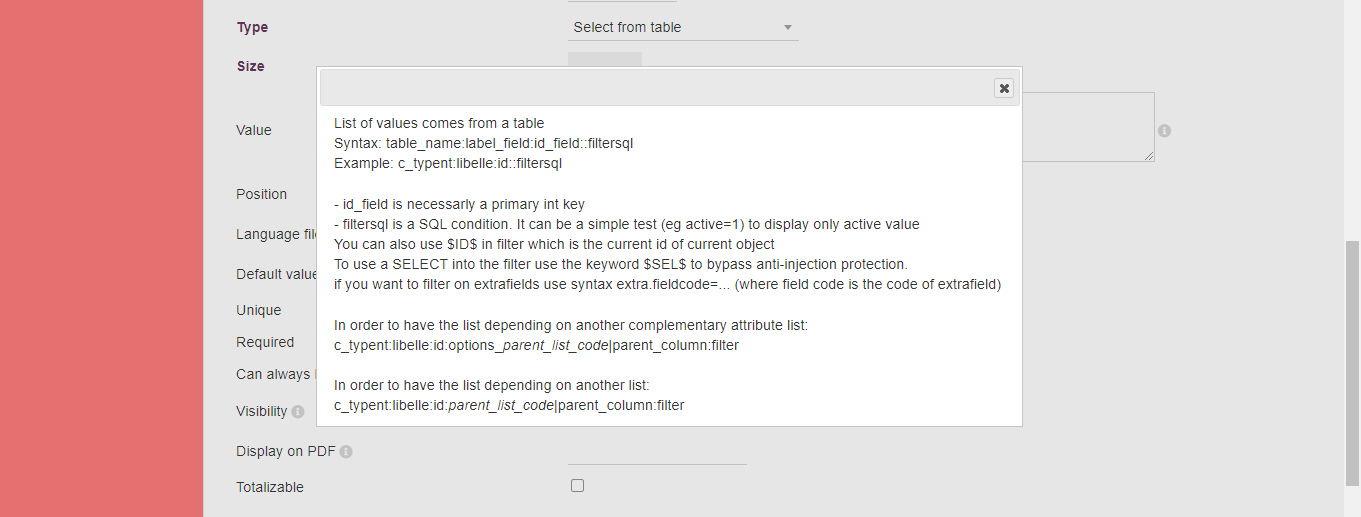Click the red left sidebar panel

coord(101,258)
